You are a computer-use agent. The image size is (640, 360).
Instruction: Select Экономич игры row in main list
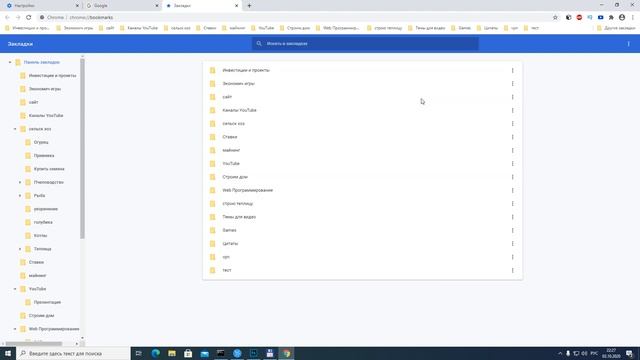[362, 84]
